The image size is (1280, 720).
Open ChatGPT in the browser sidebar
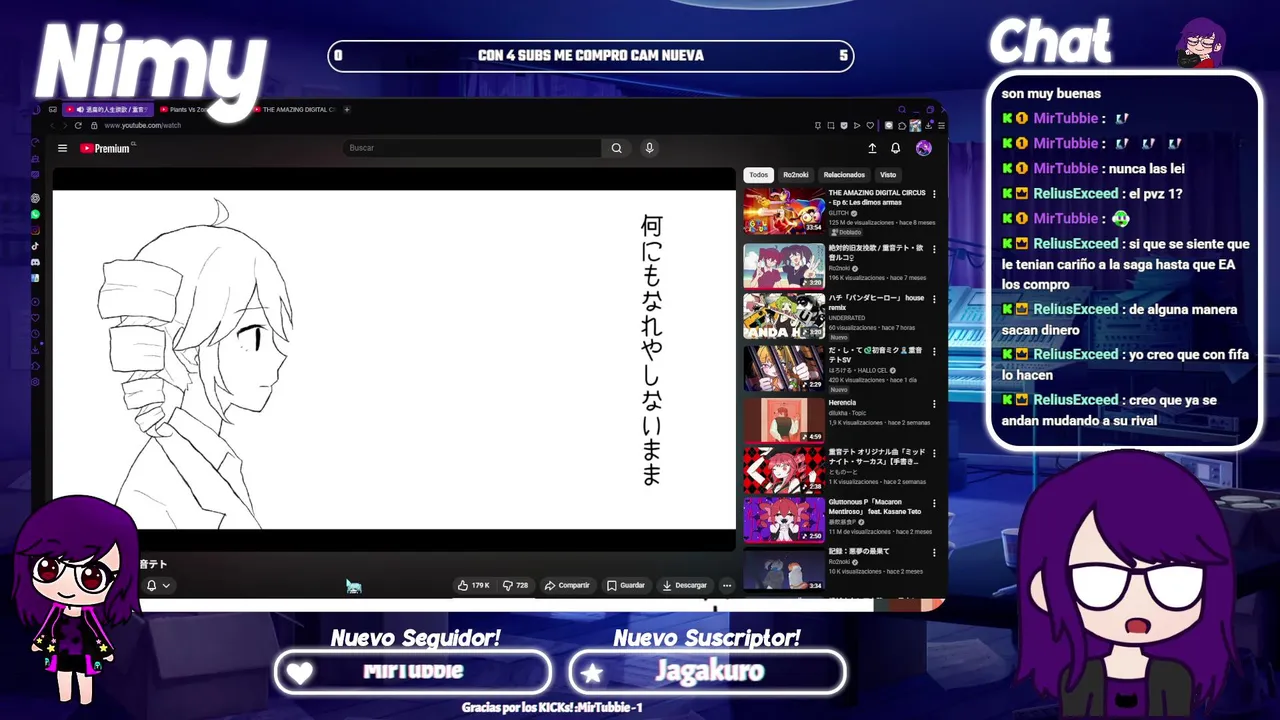click(35, 198)
